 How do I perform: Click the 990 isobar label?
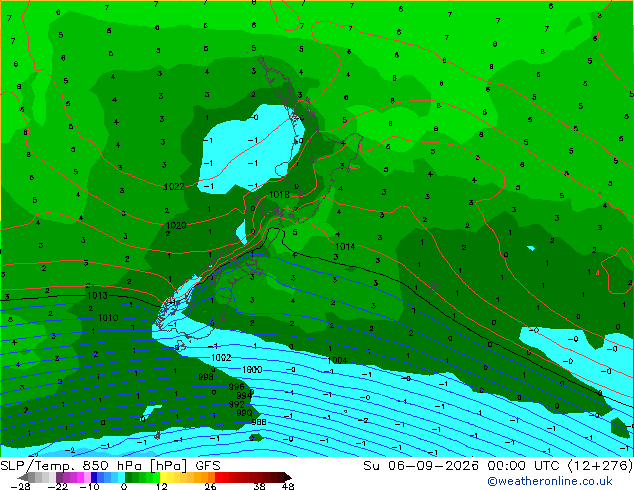244,413
